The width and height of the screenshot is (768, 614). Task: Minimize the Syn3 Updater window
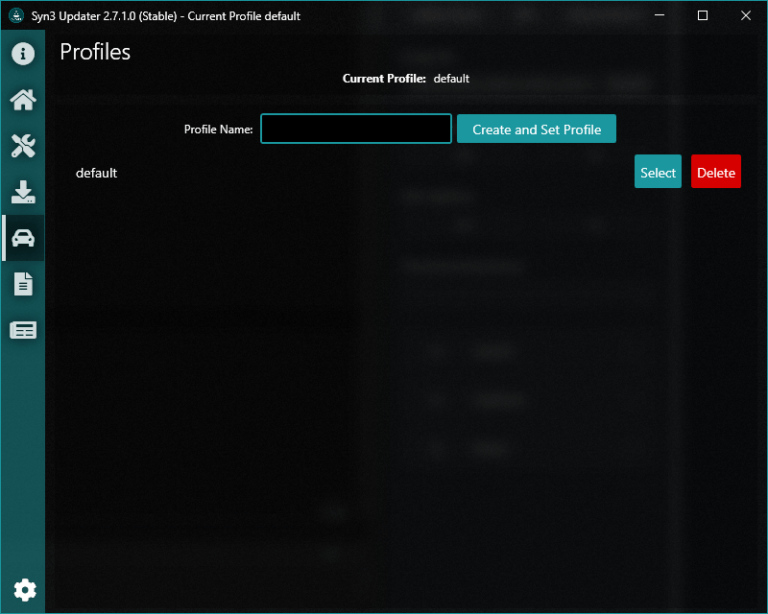pos(660,16)
